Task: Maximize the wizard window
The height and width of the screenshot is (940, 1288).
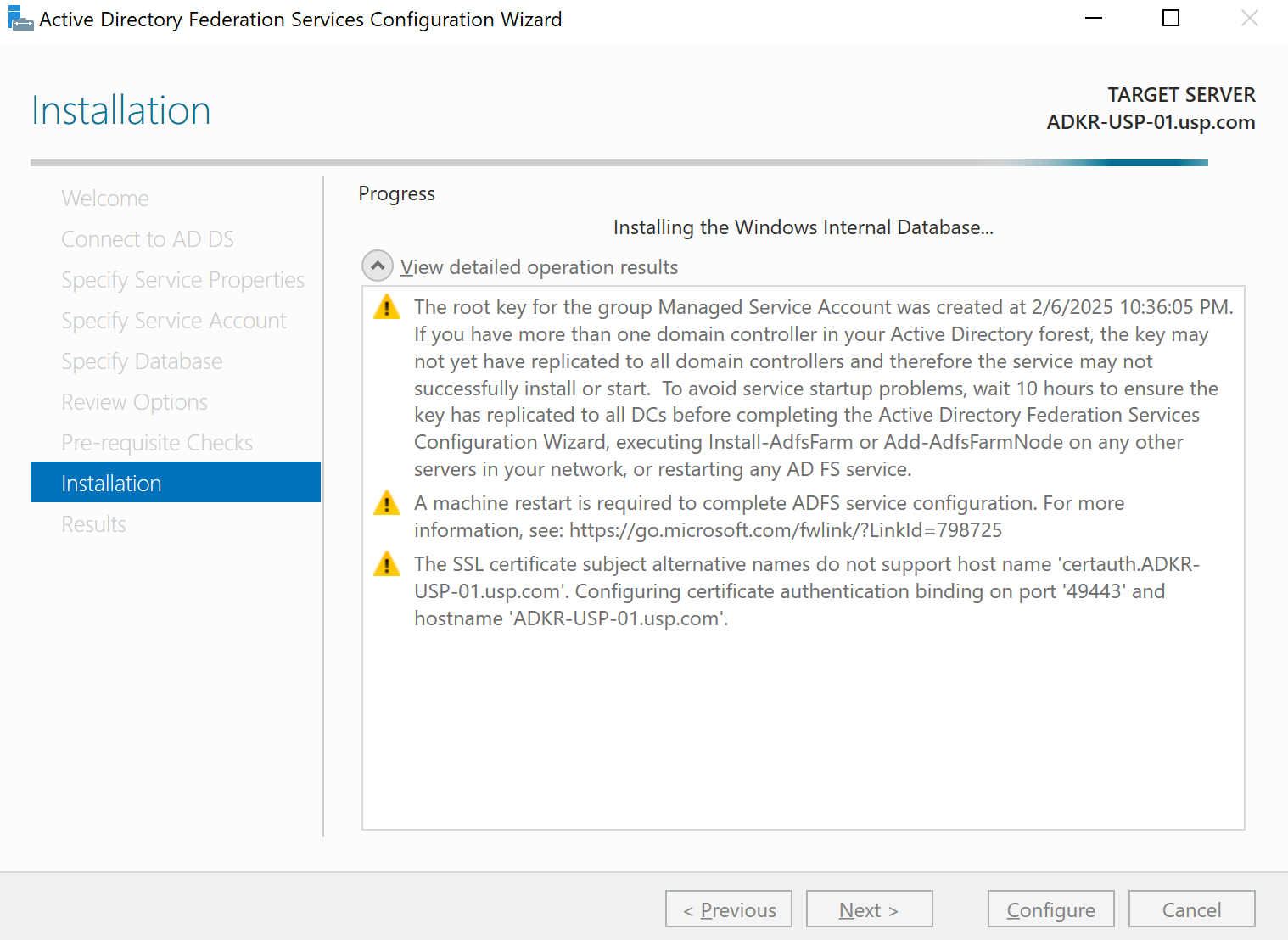Action: click(1171, 19)
